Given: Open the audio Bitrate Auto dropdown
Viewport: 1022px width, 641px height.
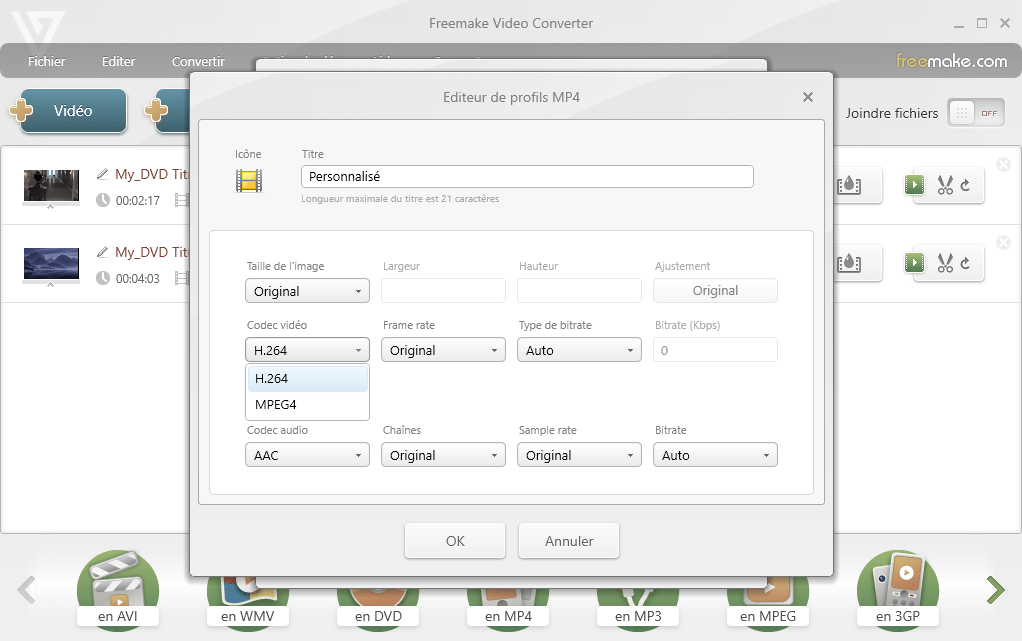Looking at the screenshot, I should click(x=715, y=455).
